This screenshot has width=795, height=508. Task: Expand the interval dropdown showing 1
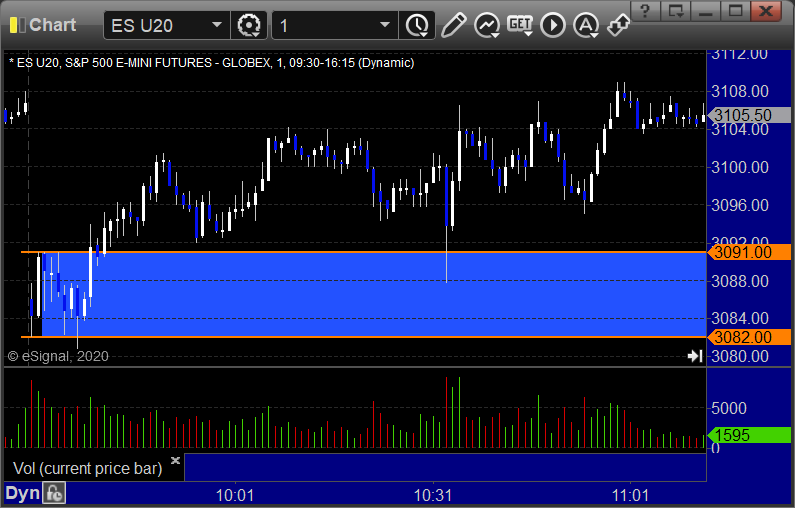click(335, 25)
